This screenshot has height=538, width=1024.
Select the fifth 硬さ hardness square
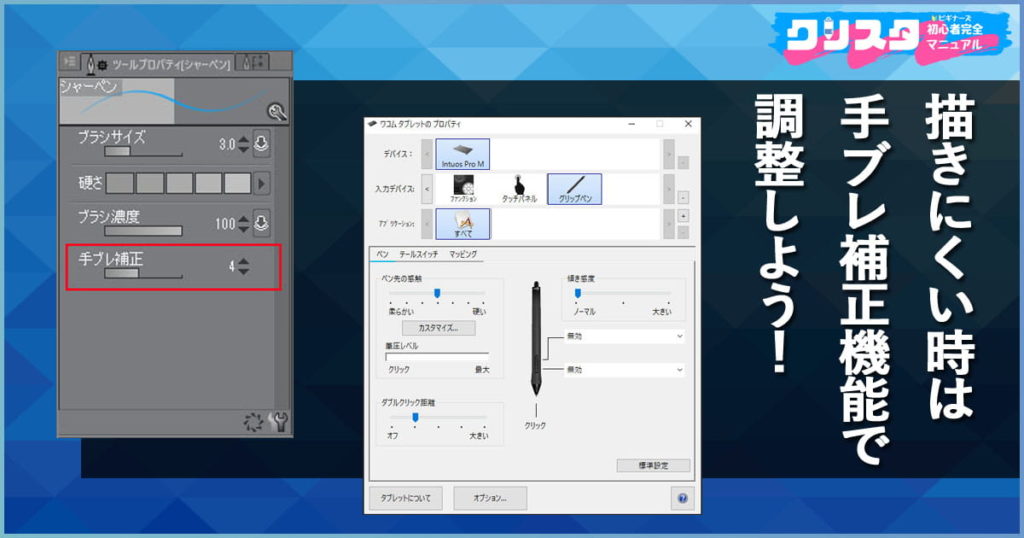point(238,183)
